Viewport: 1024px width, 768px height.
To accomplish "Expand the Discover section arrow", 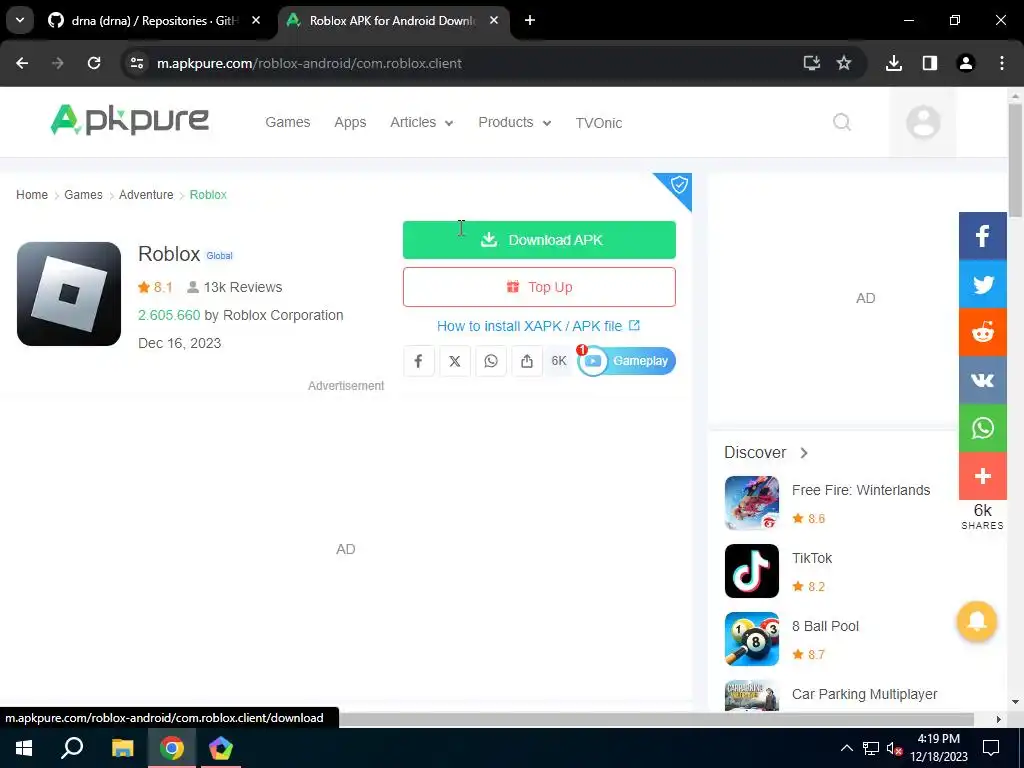I will tap(804, 453).
